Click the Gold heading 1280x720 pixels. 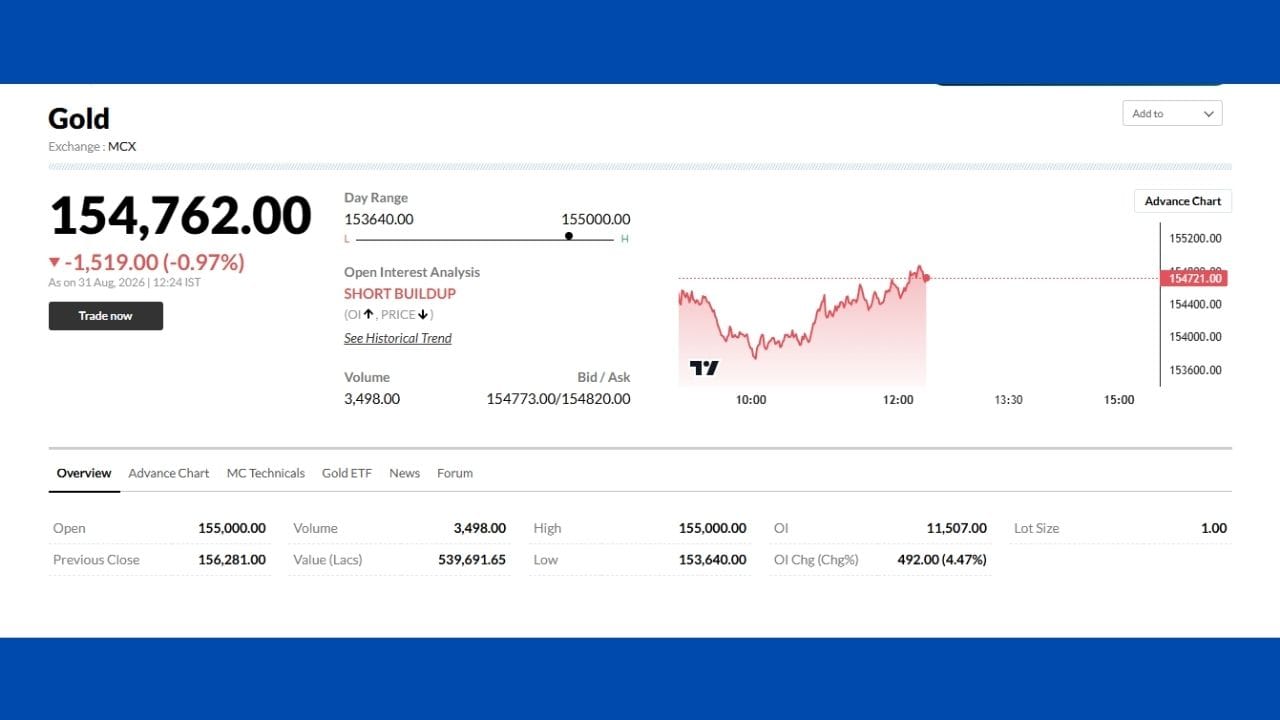[79, 118]
